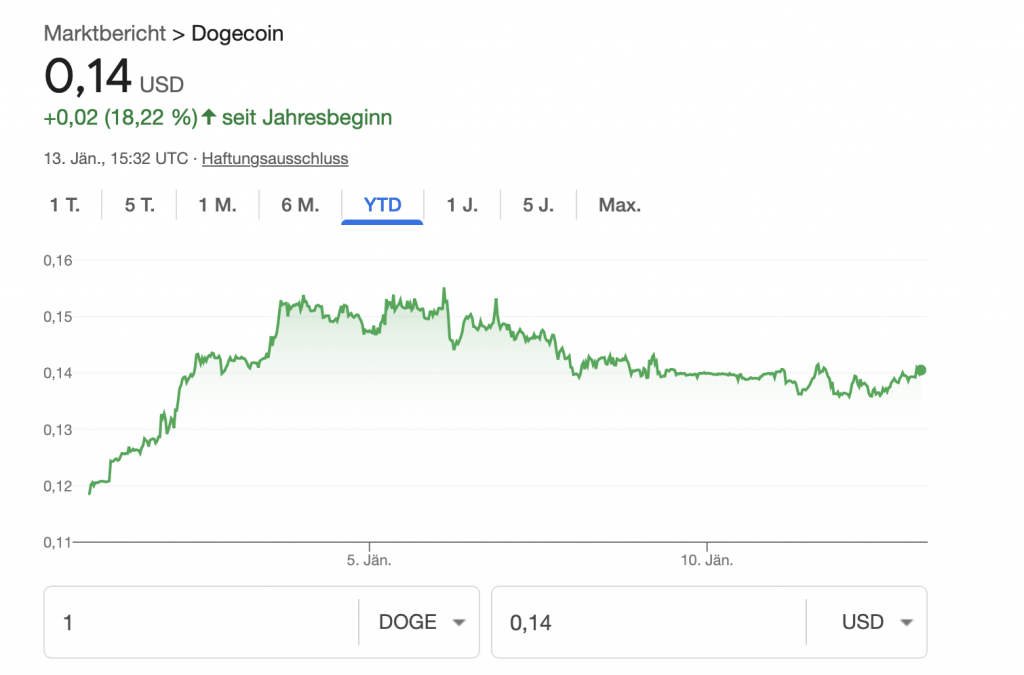
Task: Switch to the 5 T. range tab
Action: 140,205
